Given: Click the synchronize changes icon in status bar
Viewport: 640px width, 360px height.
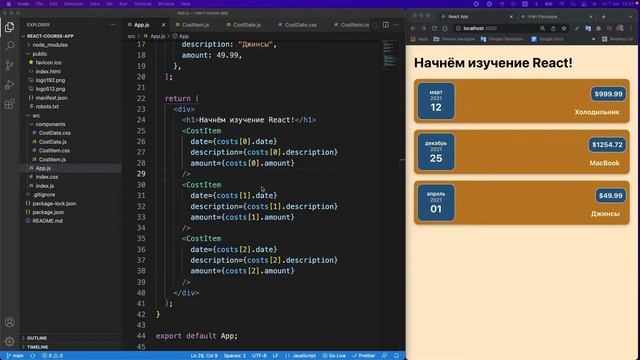Looking at the screenshot, I should (33, 356).
